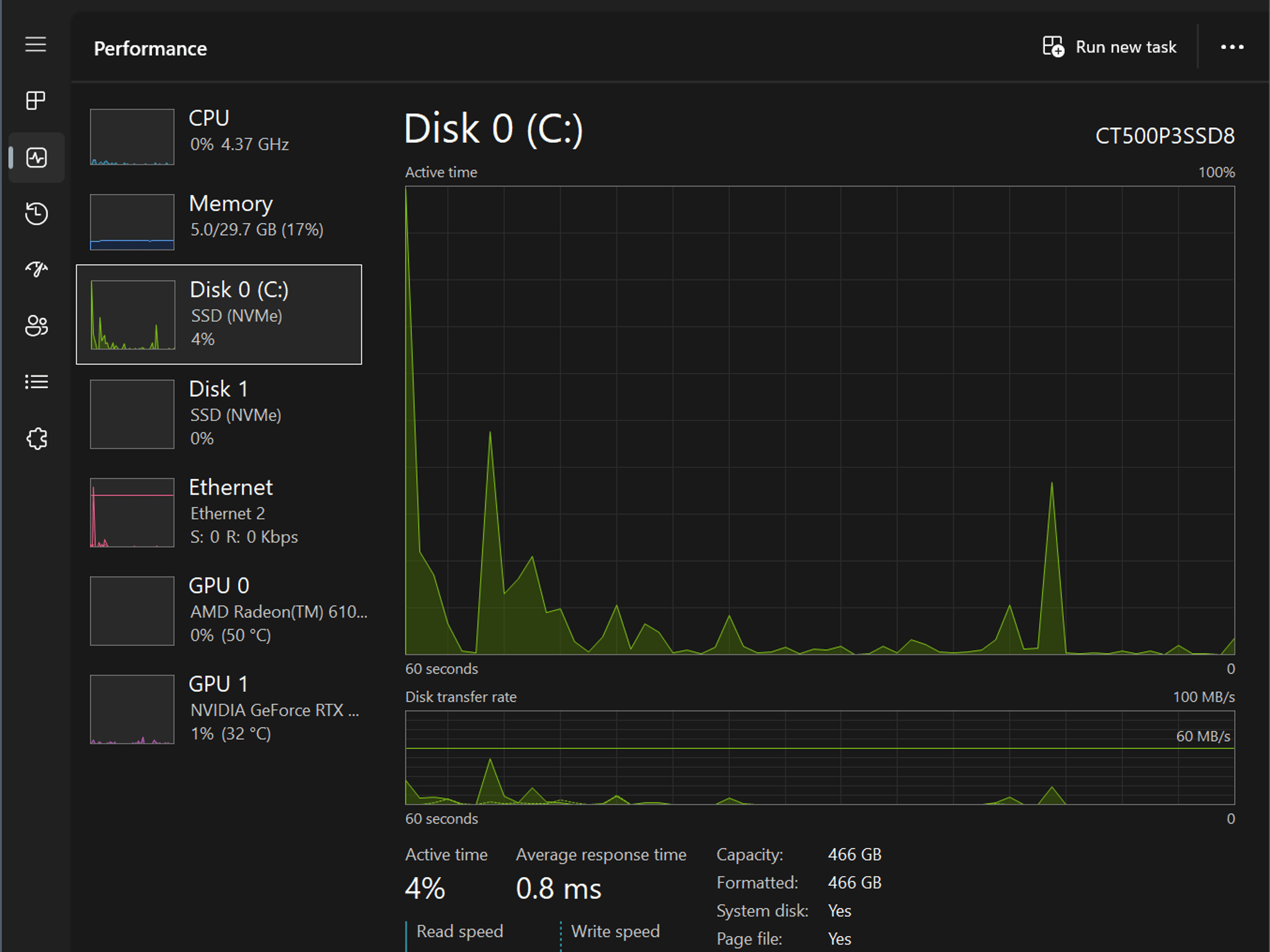Click the 0% (50 °C) GPU 0 text
The width and height of the screenshot is (1270, 952).
click(x=231, y=635)
